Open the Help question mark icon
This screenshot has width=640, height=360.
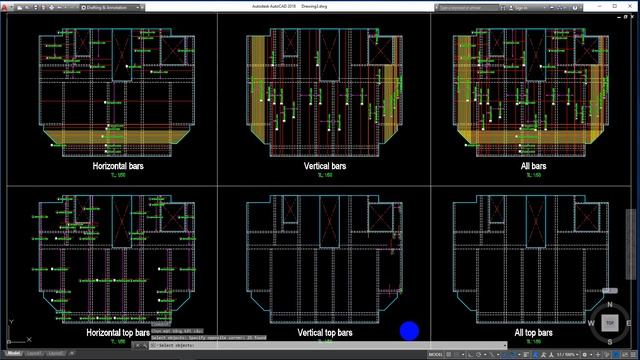point(575,8)
